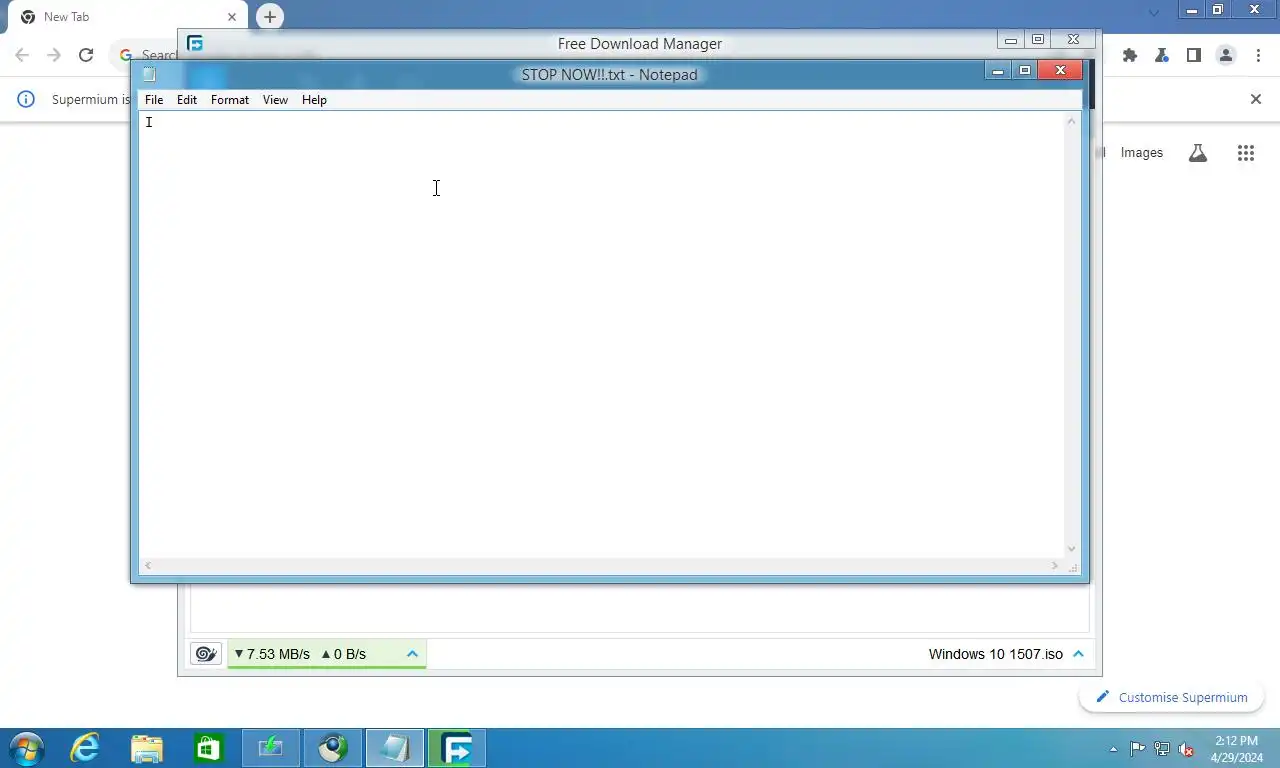
Task: Click Notepad's horizontal scrollbar right arrow
Action: click(1055, 566)
